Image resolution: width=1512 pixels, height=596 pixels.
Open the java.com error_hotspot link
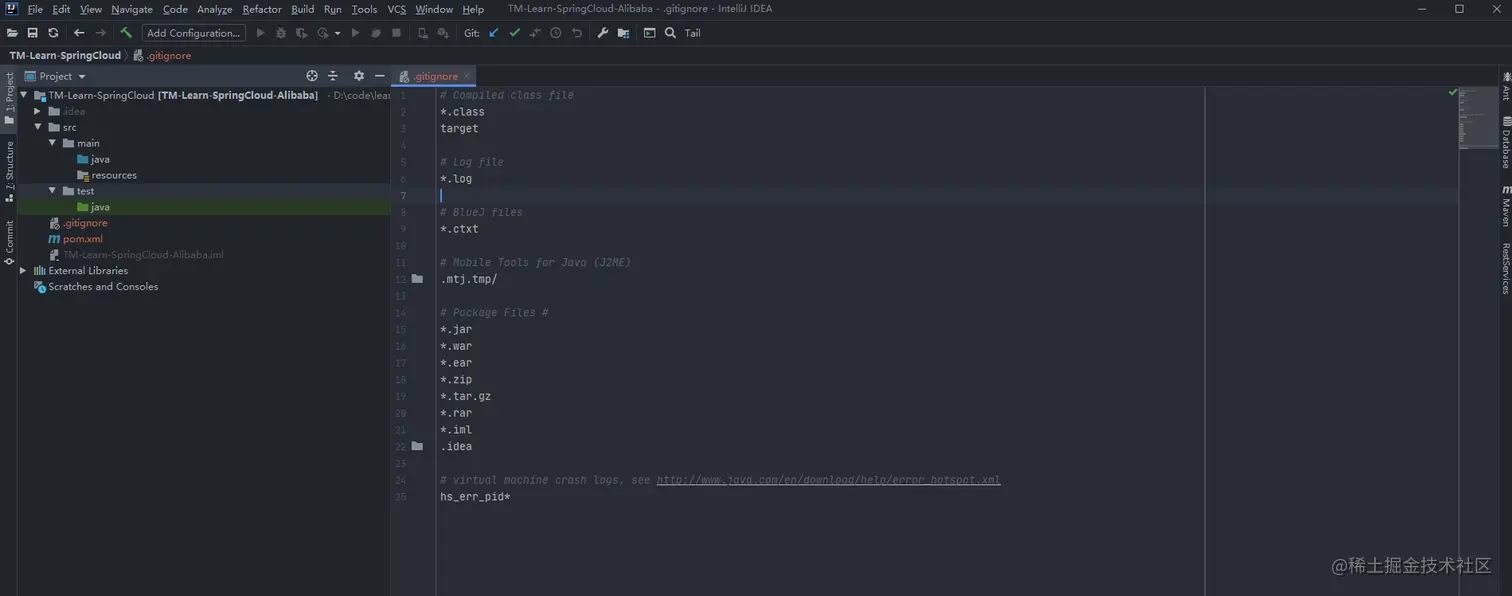pos(828,480)
